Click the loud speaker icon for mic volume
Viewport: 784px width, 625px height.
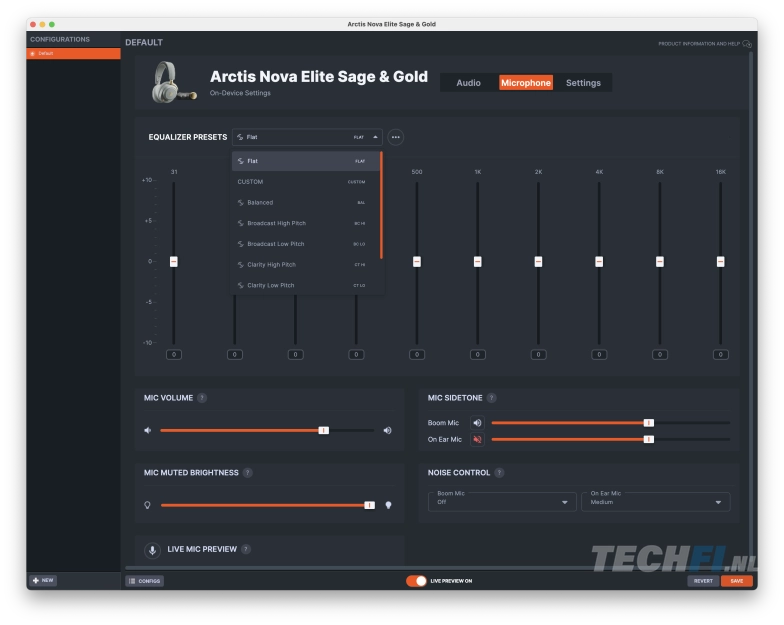tap(388, 430)
